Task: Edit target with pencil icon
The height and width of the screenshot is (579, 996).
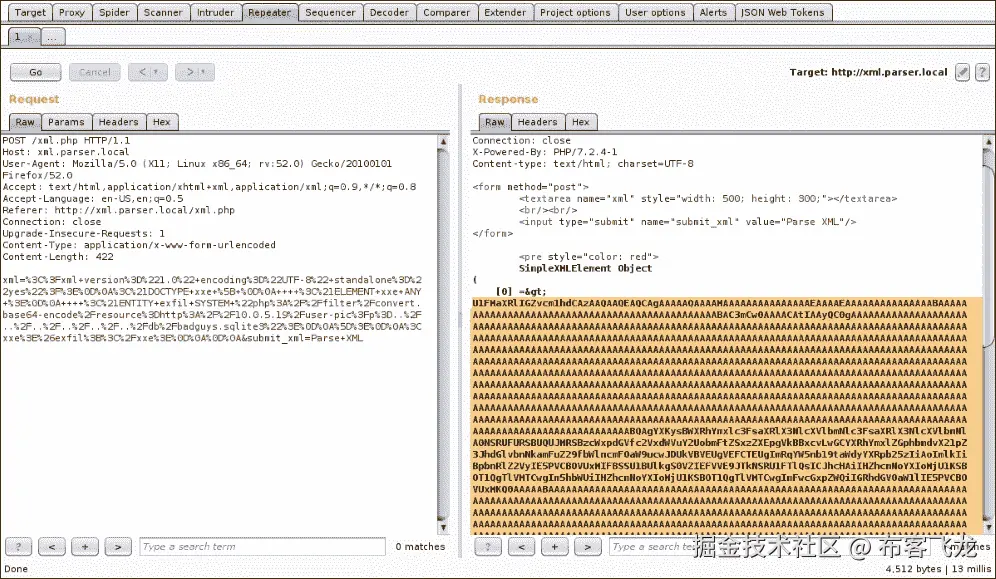Action: point(963,72)
